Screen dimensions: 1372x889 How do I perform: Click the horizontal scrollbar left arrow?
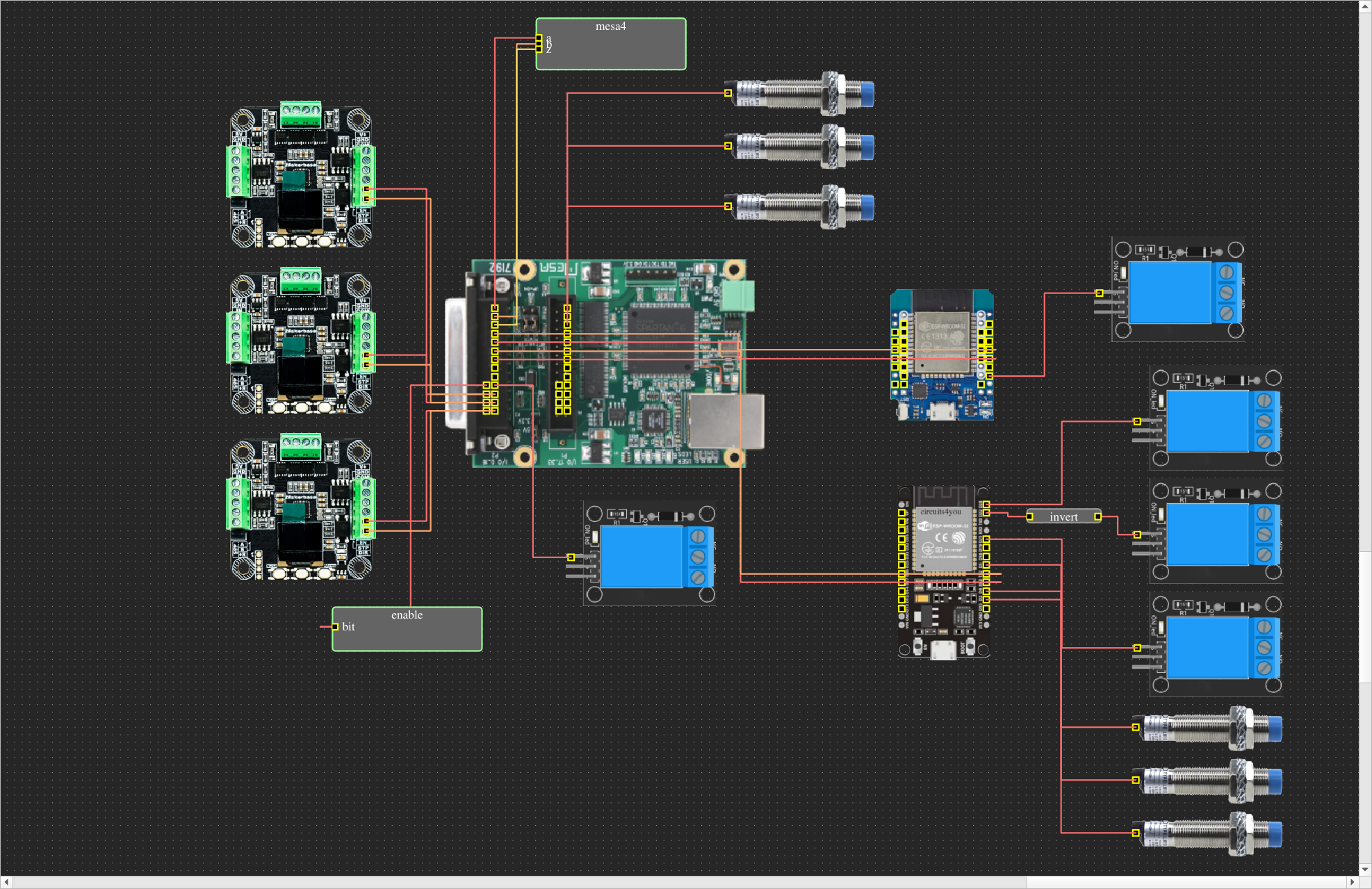tap(6, 882)
